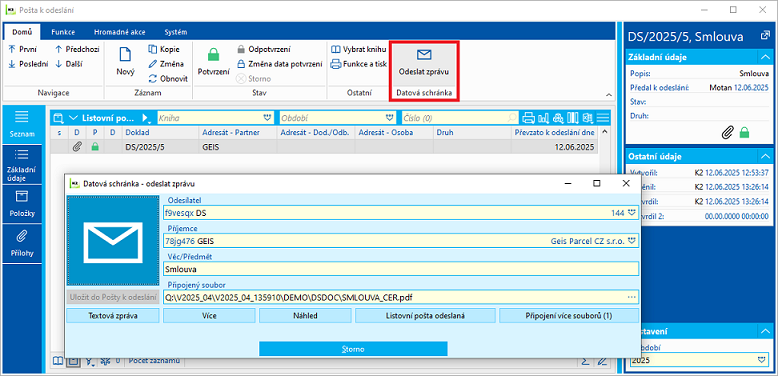The height and width of the screenshot is (376, 778).
Task: Open the Hromadné akce tab
Action: coord(120,32)
